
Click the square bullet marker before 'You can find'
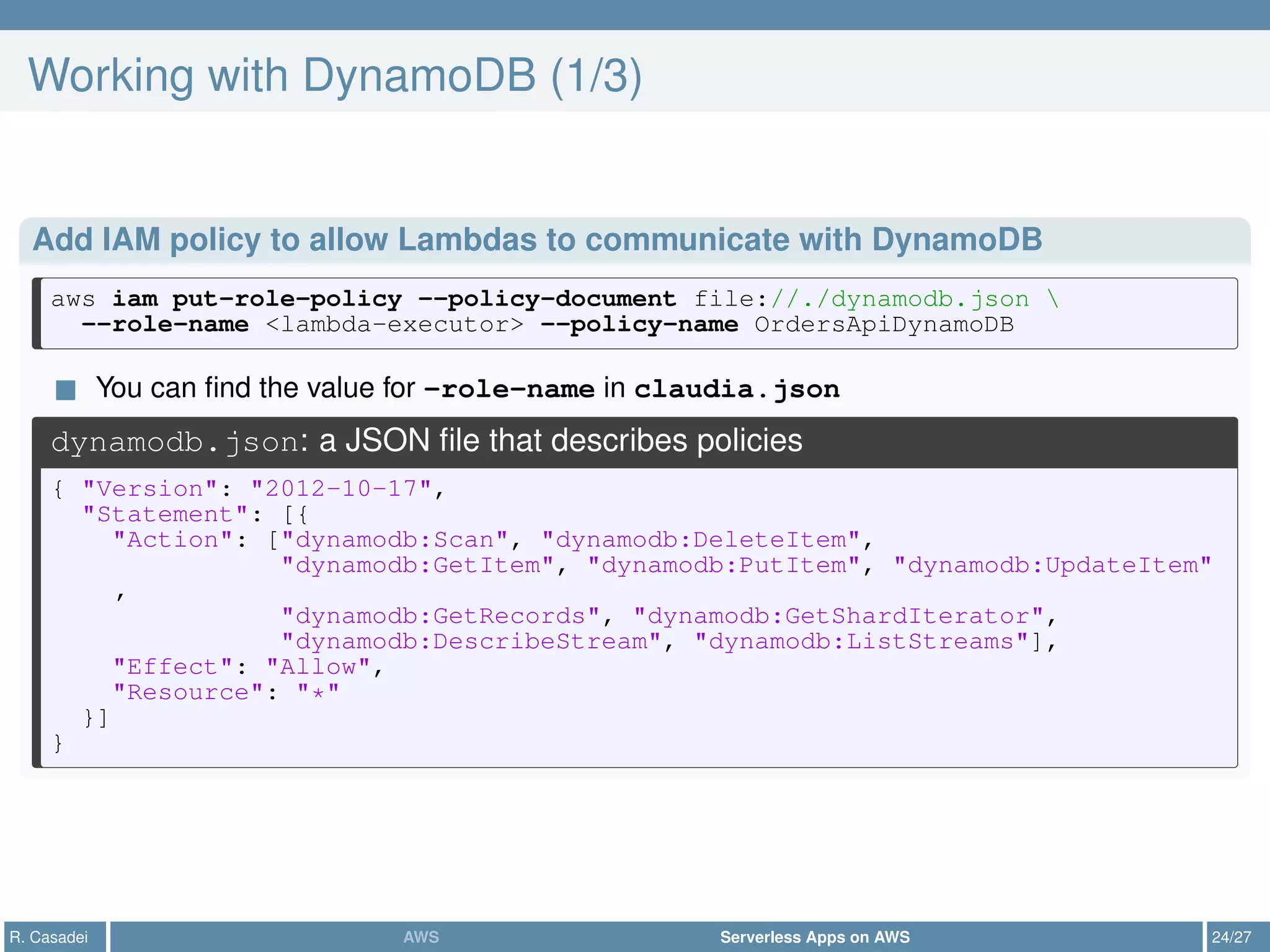click(x=66, y=390)
